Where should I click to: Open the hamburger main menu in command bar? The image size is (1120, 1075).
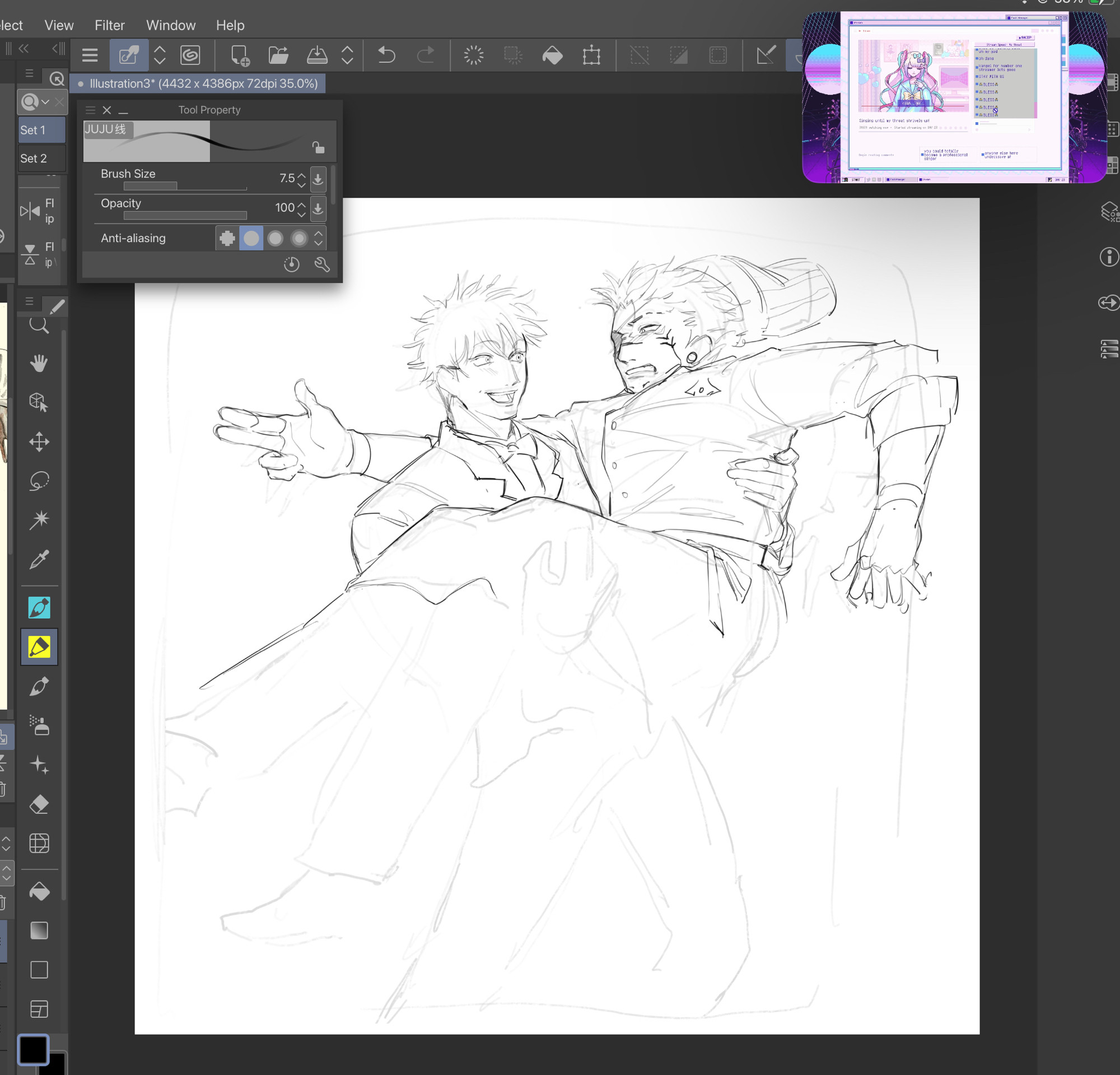pyautogui.click(x=90, y=55)
